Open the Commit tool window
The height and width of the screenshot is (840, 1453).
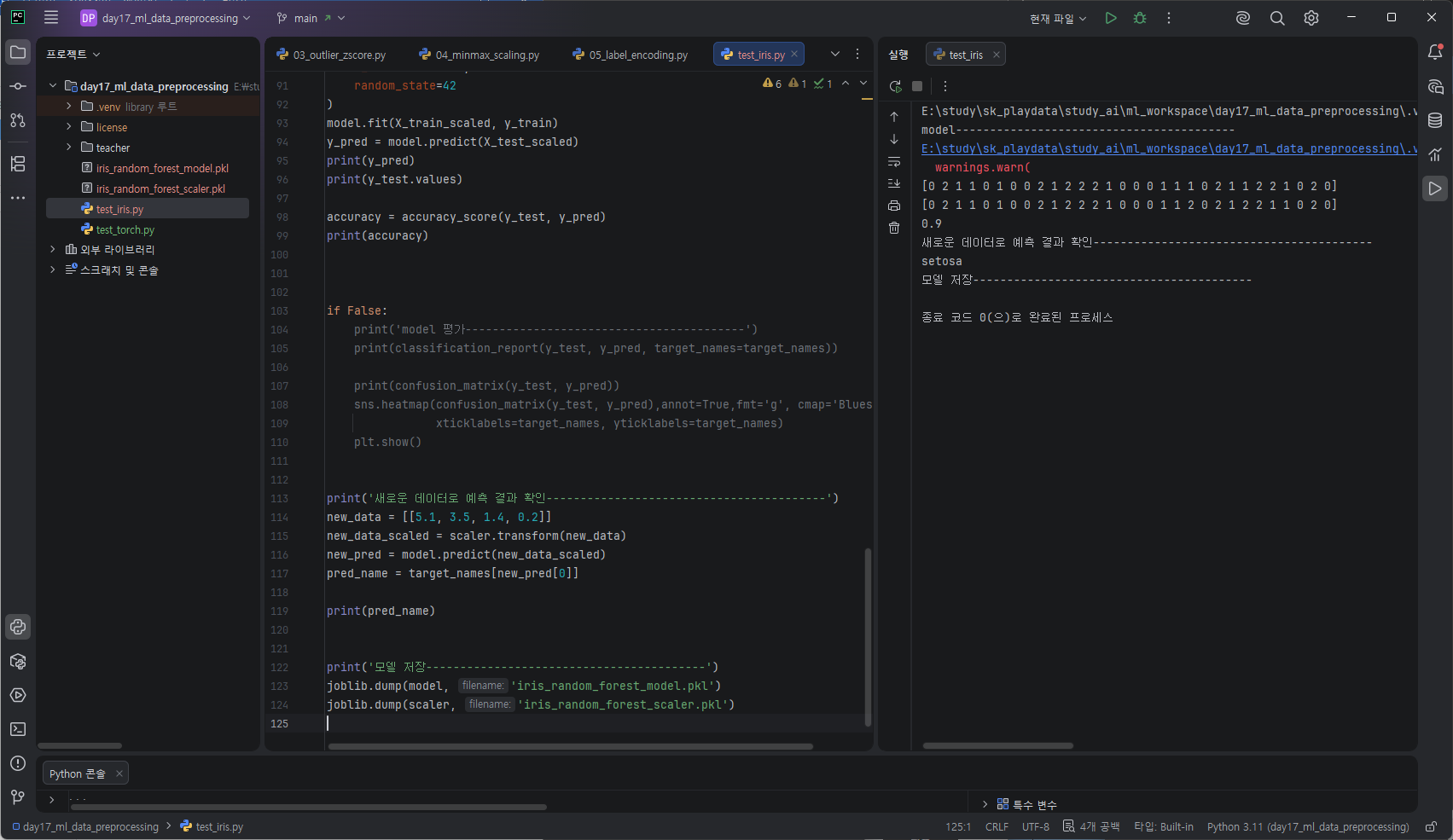[18, 86]
